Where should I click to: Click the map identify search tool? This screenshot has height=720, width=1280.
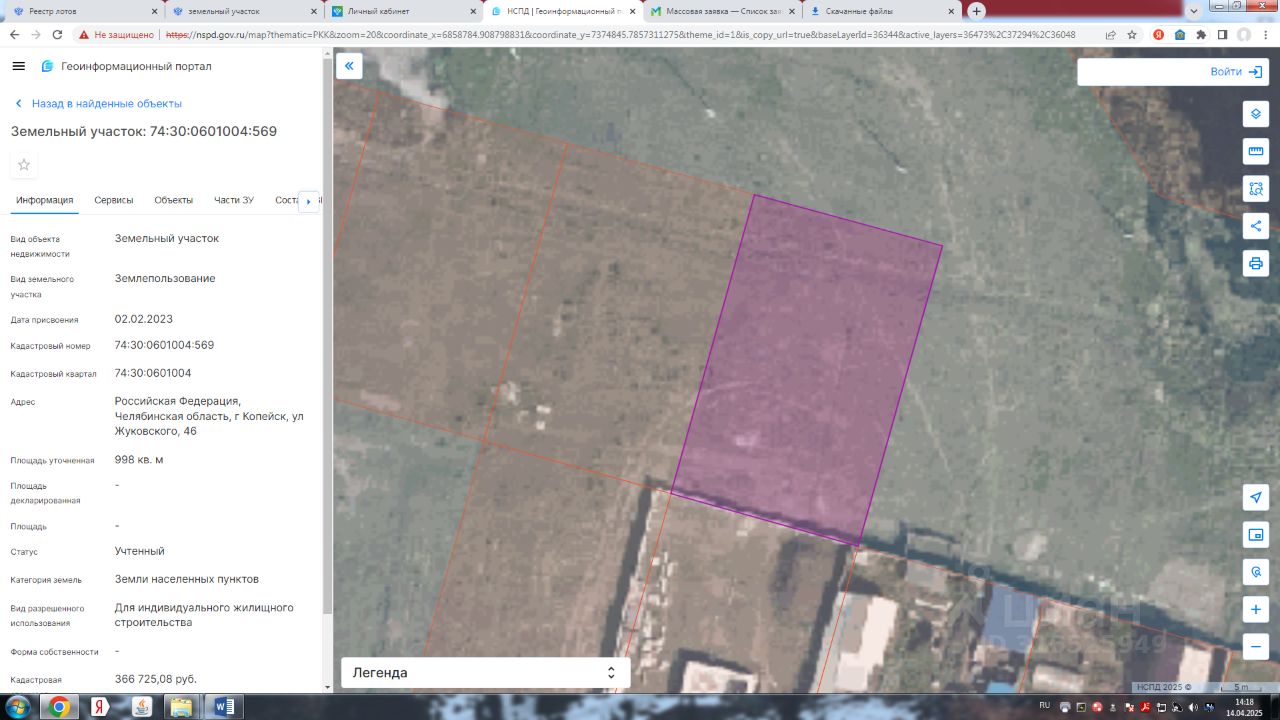(x=1256, y=572)
